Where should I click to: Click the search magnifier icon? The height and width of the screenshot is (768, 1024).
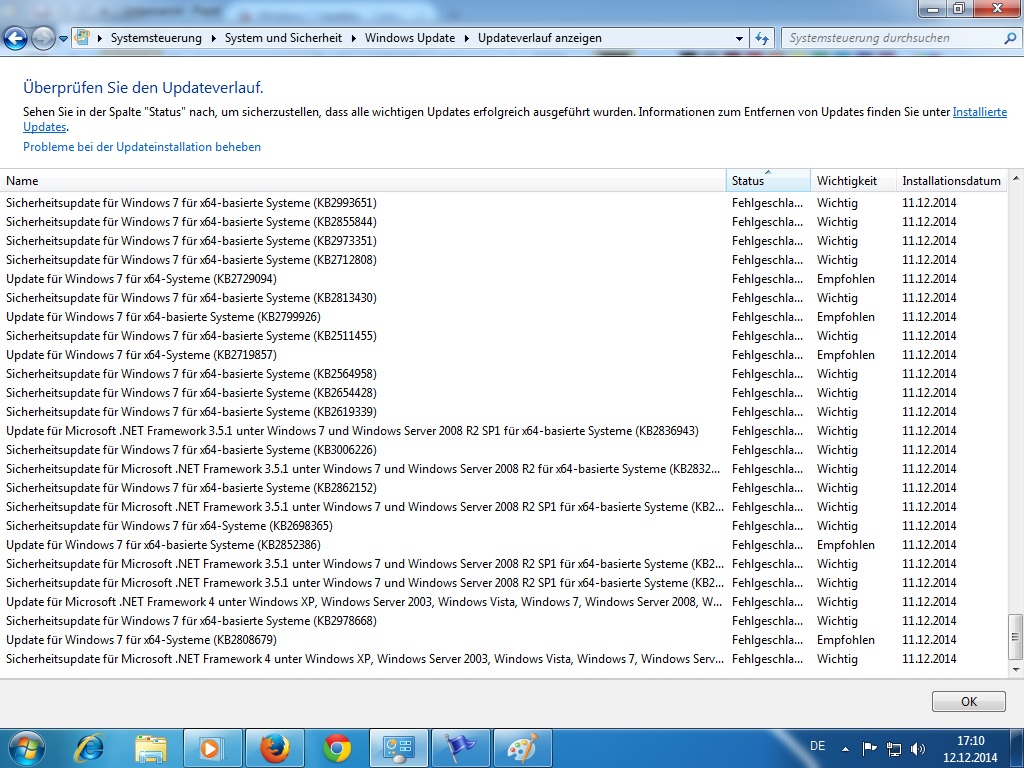coord(1010,38)
